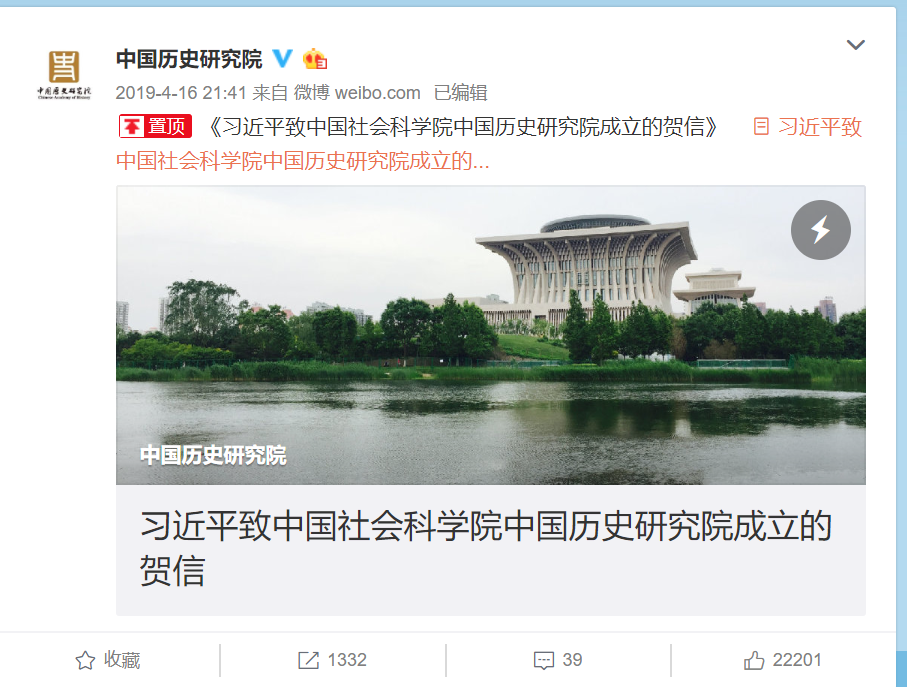Click the orange article document icon
This screenshot has width=907, height=687.
(x=761, y=126)
